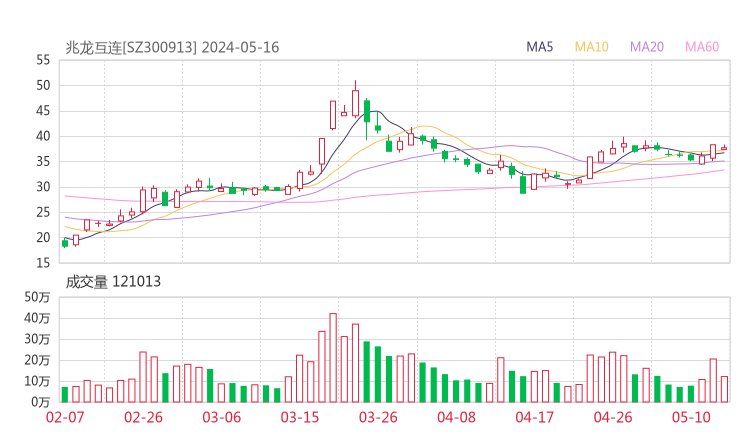Click the first green volume bar at 02-07
Image resolution: width=740 pixels, height=440 pixels.
coord(65,395)
